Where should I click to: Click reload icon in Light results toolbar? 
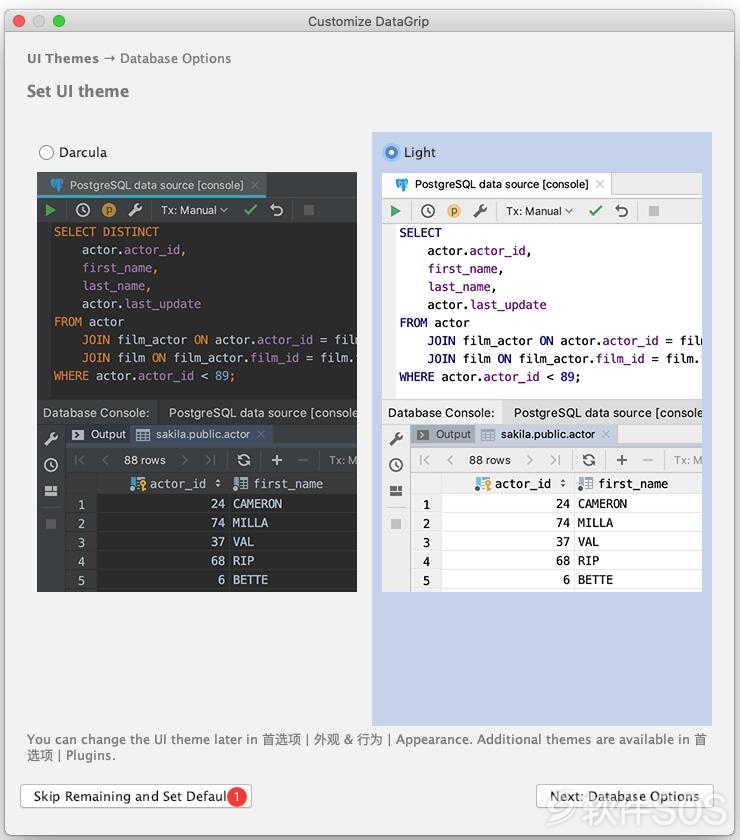(589, 460)
